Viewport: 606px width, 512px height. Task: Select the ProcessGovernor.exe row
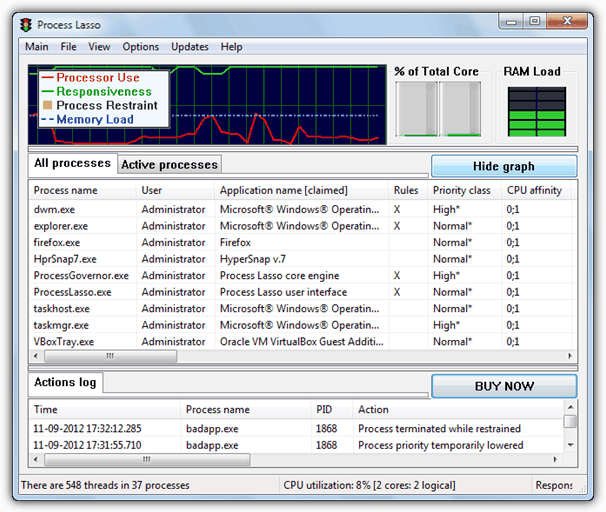(x=81, y=275)
